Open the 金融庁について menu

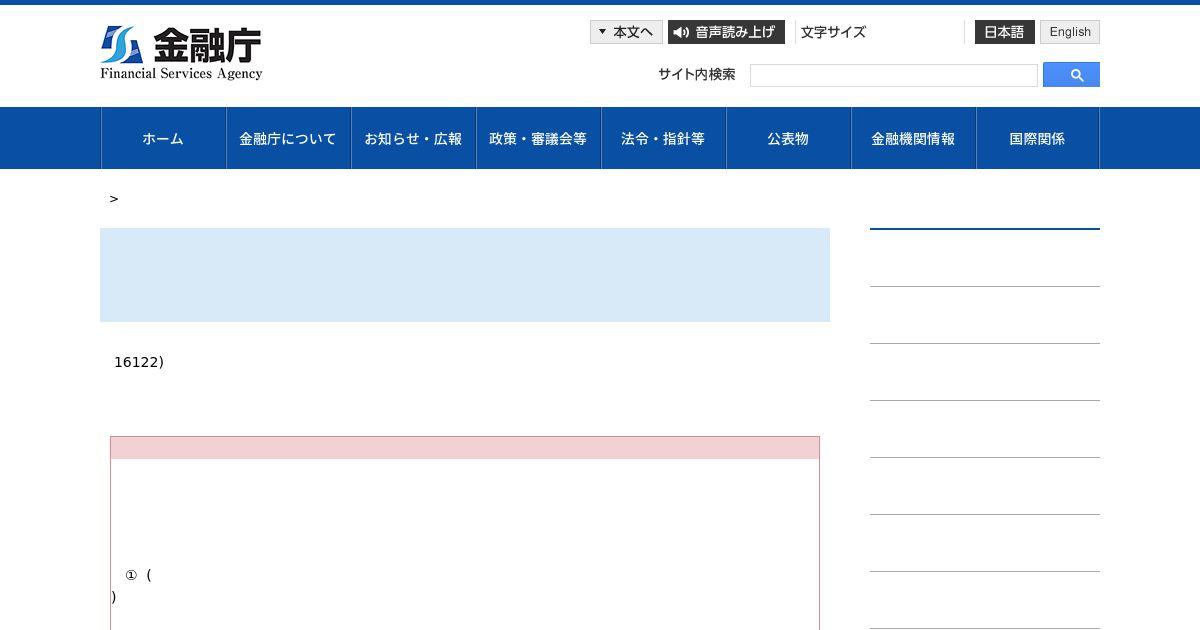coord(288,138)
